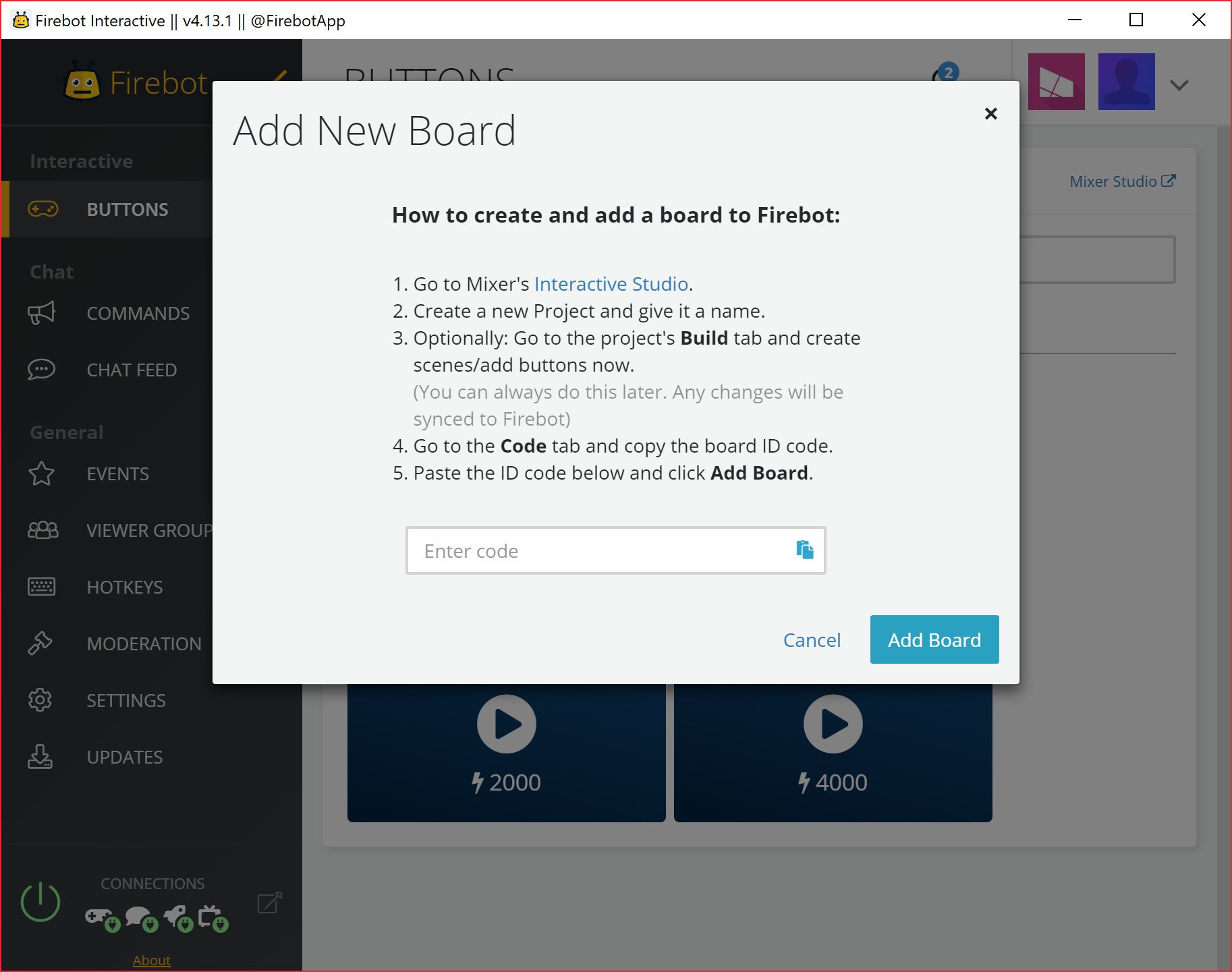Screen dimensions: 1232x972
Task: Click the download Updates icon
Action: click(x=40, y=757)
